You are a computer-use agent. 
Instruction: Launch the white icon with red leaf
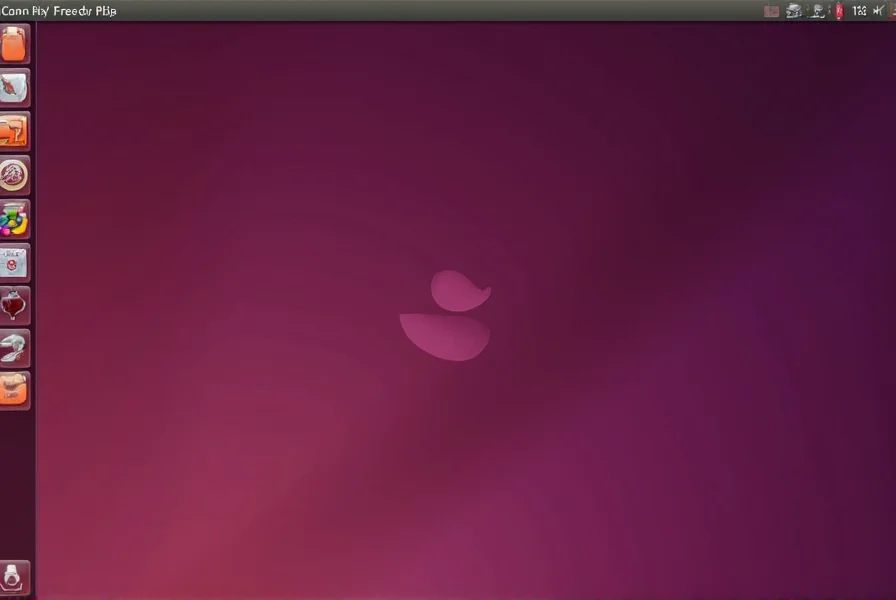point(14,88)
